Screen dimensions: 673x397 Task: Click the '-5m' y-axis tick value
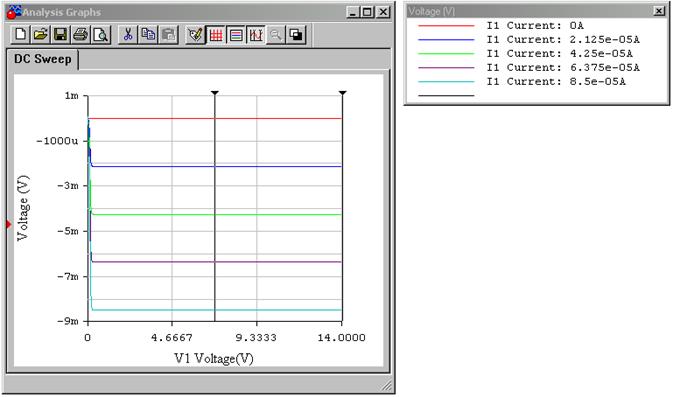point(68,231)
